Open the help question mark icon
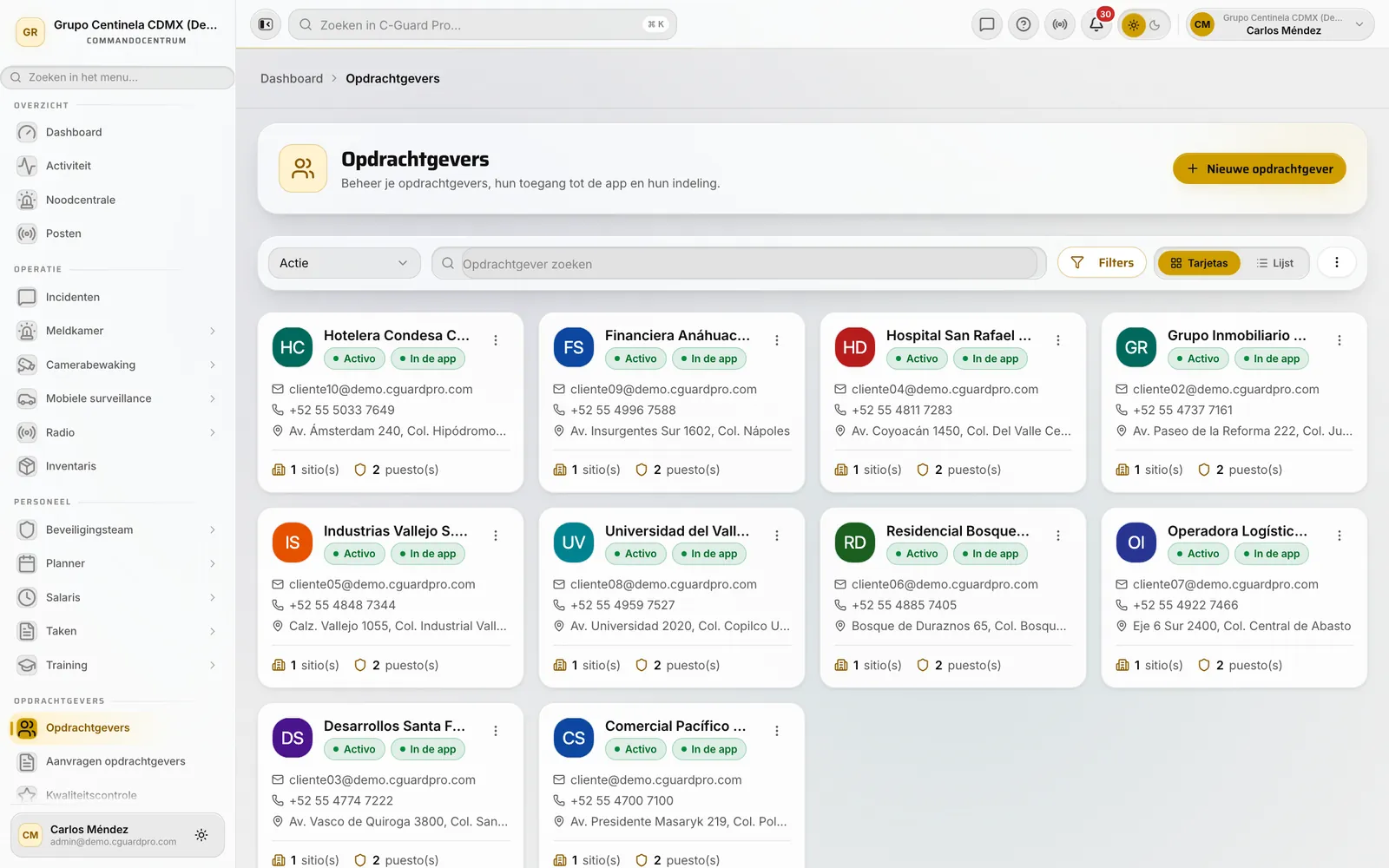1389x868 pixels. pyautogui.click(x=1024, y=24)
